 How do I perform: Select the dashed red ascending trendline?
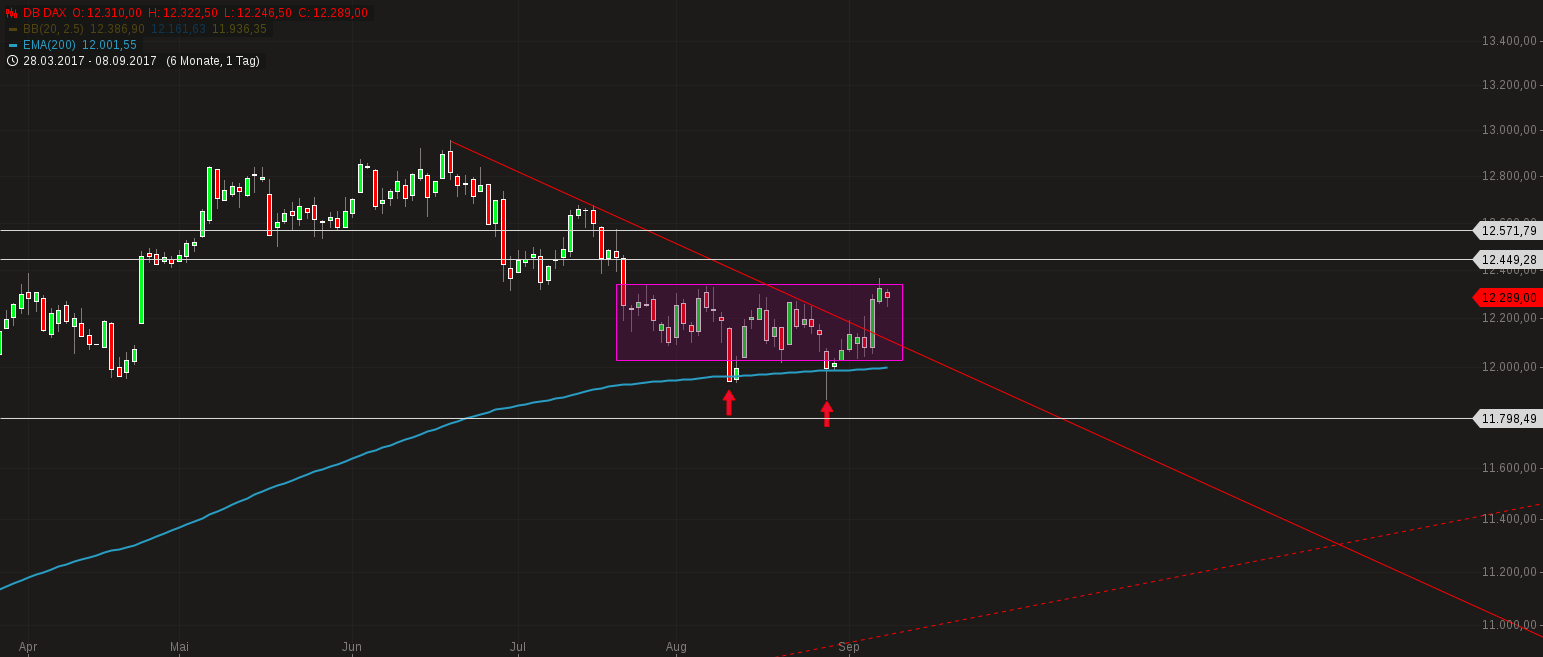tap(1160, 581)
